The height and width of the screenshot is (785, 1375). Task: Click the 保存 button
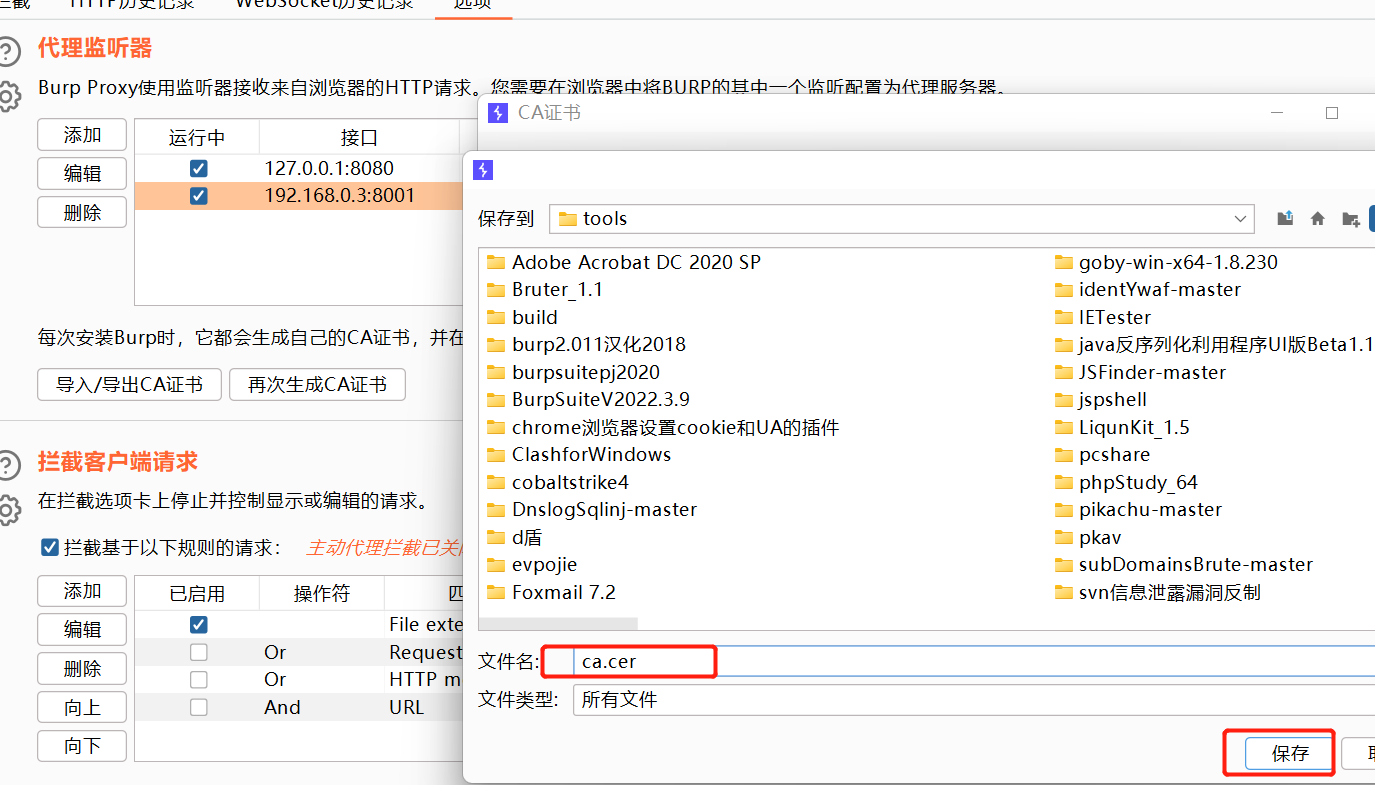[1290, 754]
